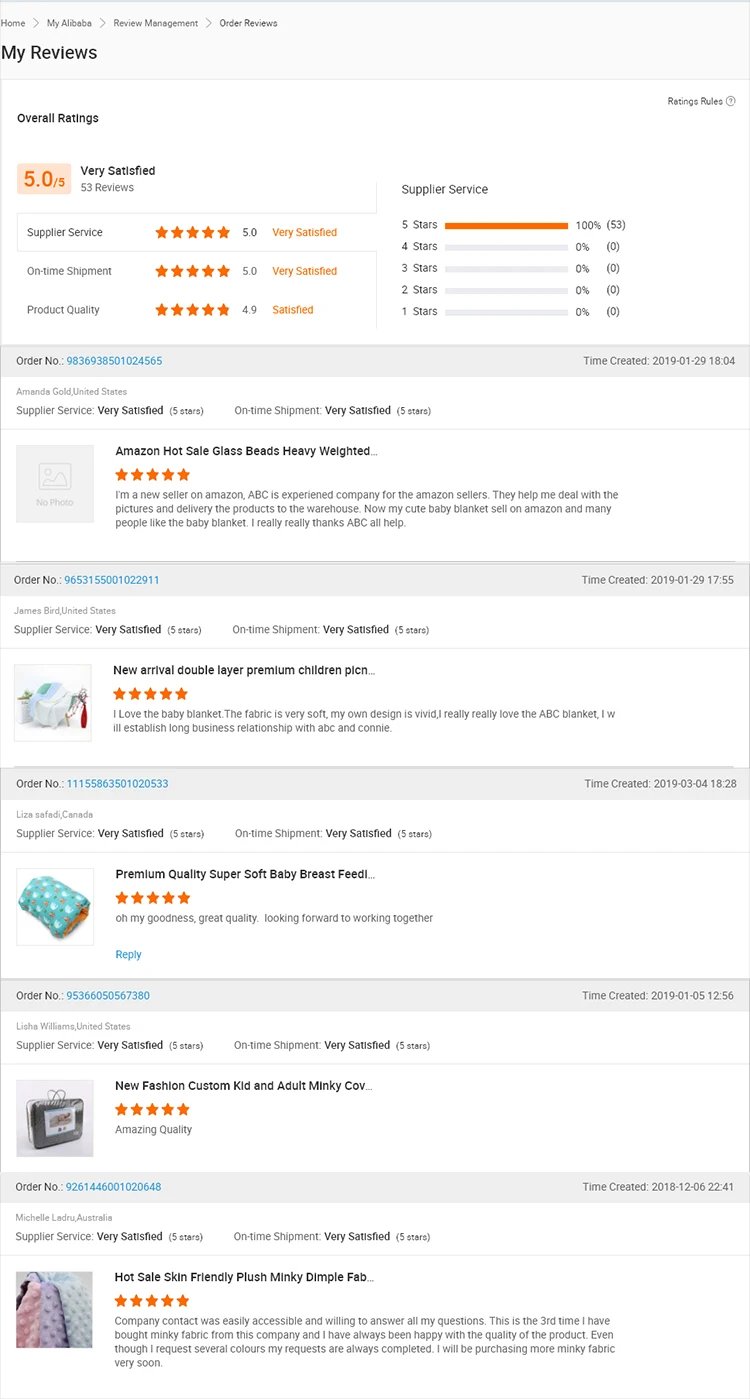Click the Ratings Rules help icon
This screenshot has width=750, height=1399.
[x=731, y=101]
